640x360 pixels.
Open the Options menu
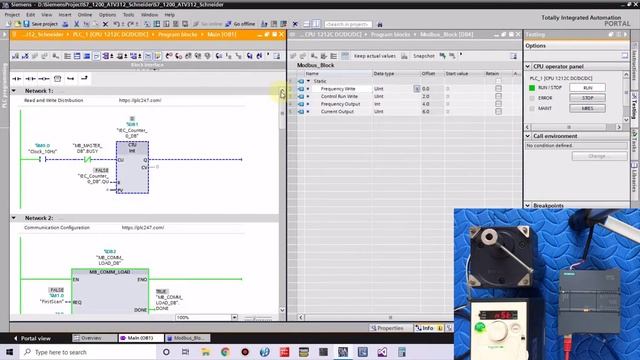(107, 14)
